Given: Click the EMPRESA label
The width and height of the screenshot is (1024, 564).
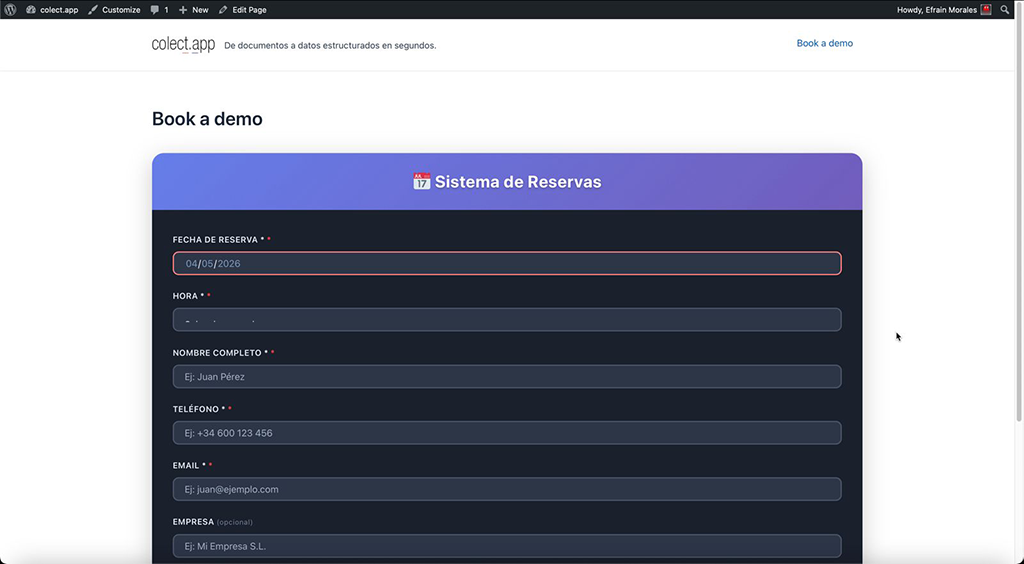Looking at the screenshot, I should click(x=193, y=522).
